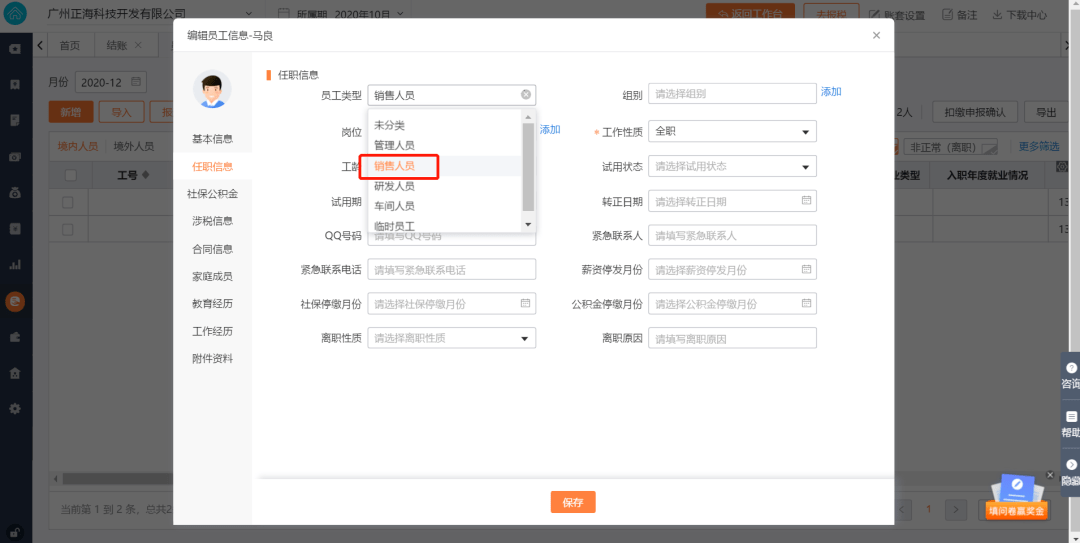Switch to the 涉税信息 section

(x=212, y=221)
